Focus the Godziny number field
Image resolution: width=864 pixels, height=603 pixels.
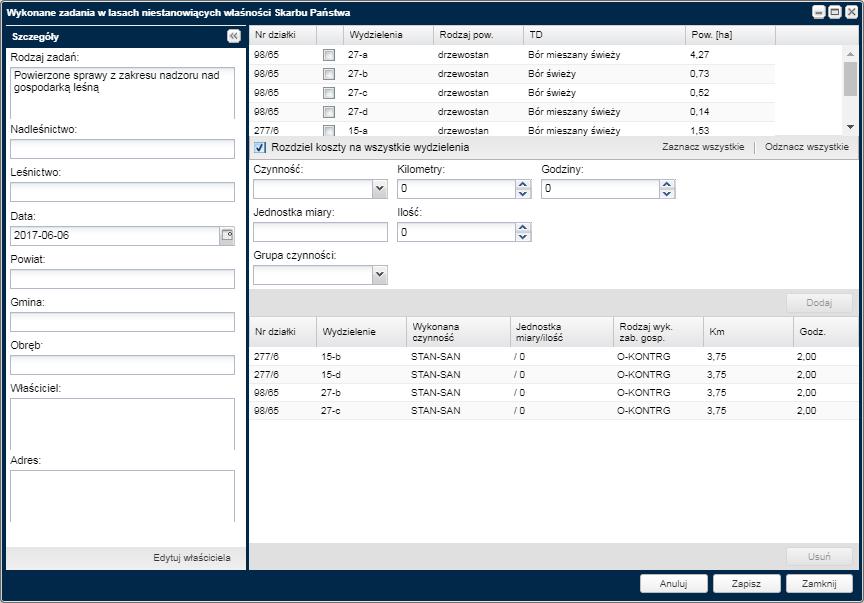(x=600, y=189)
